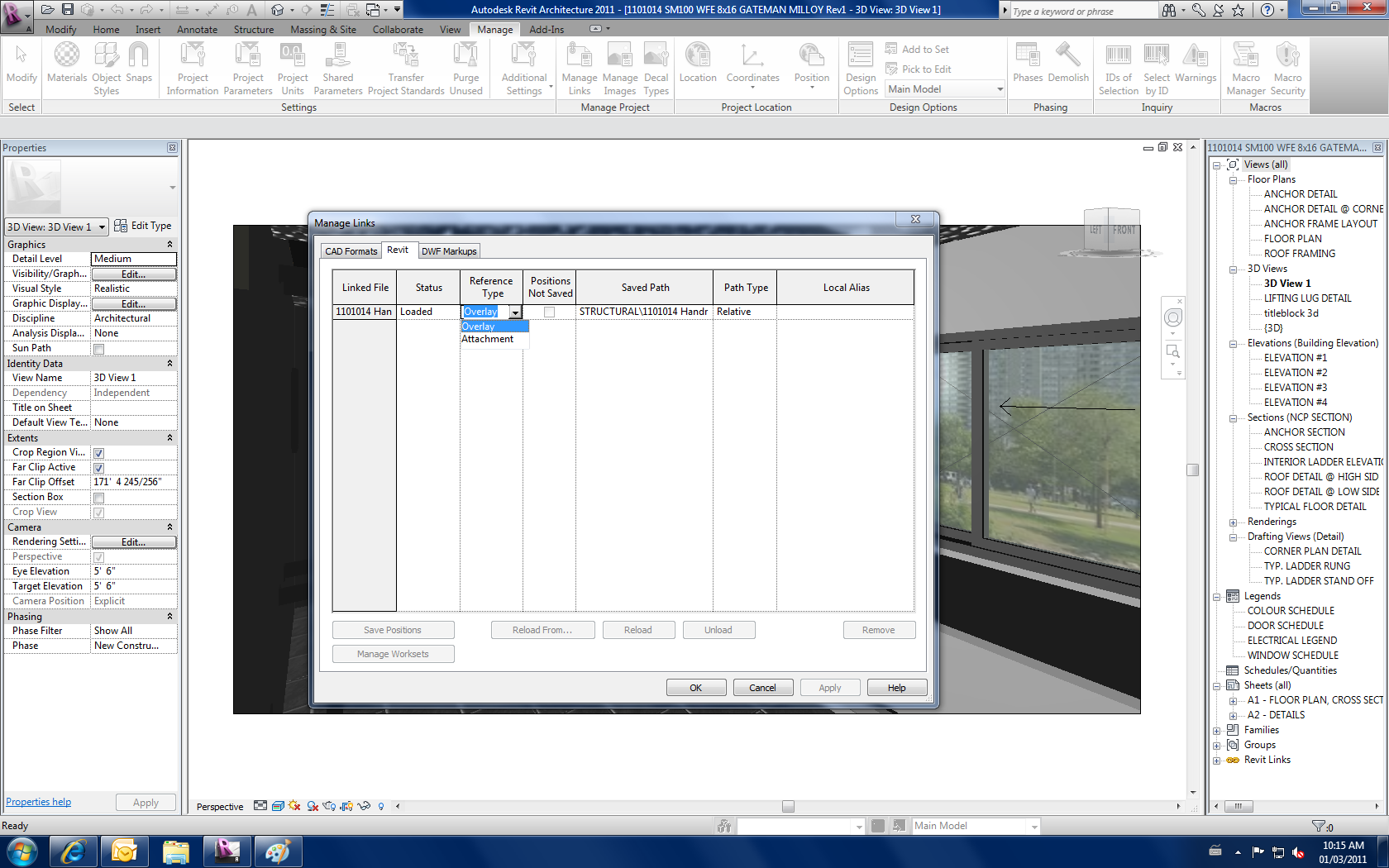Collapse the 3D Views tree node
This screenshot has height=868, width=1389.
[x=1233, y=269]
